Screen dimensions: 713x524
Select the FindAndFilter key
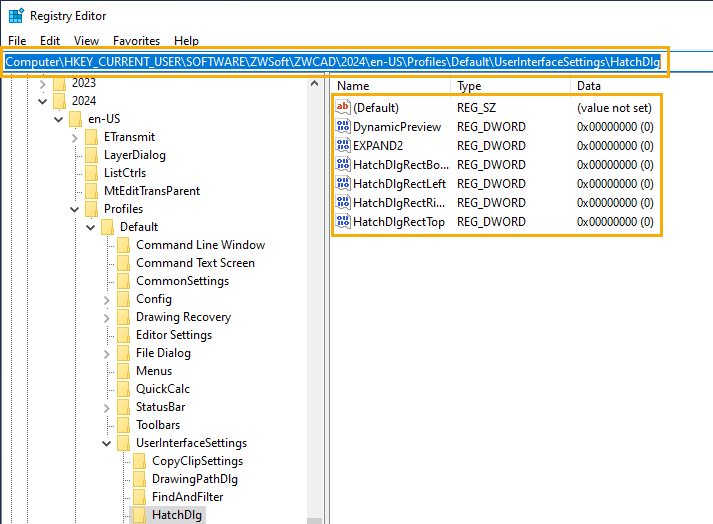pos(187,497)
